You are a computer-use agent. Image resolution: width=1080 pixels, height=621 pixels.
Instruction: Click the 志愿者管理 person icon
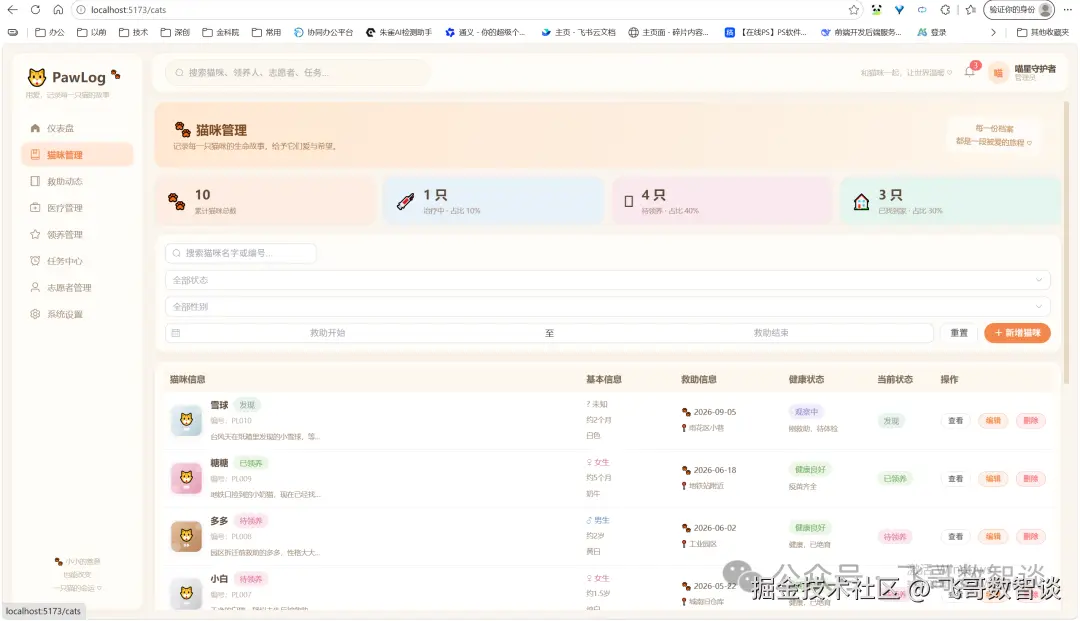(35, 287)
